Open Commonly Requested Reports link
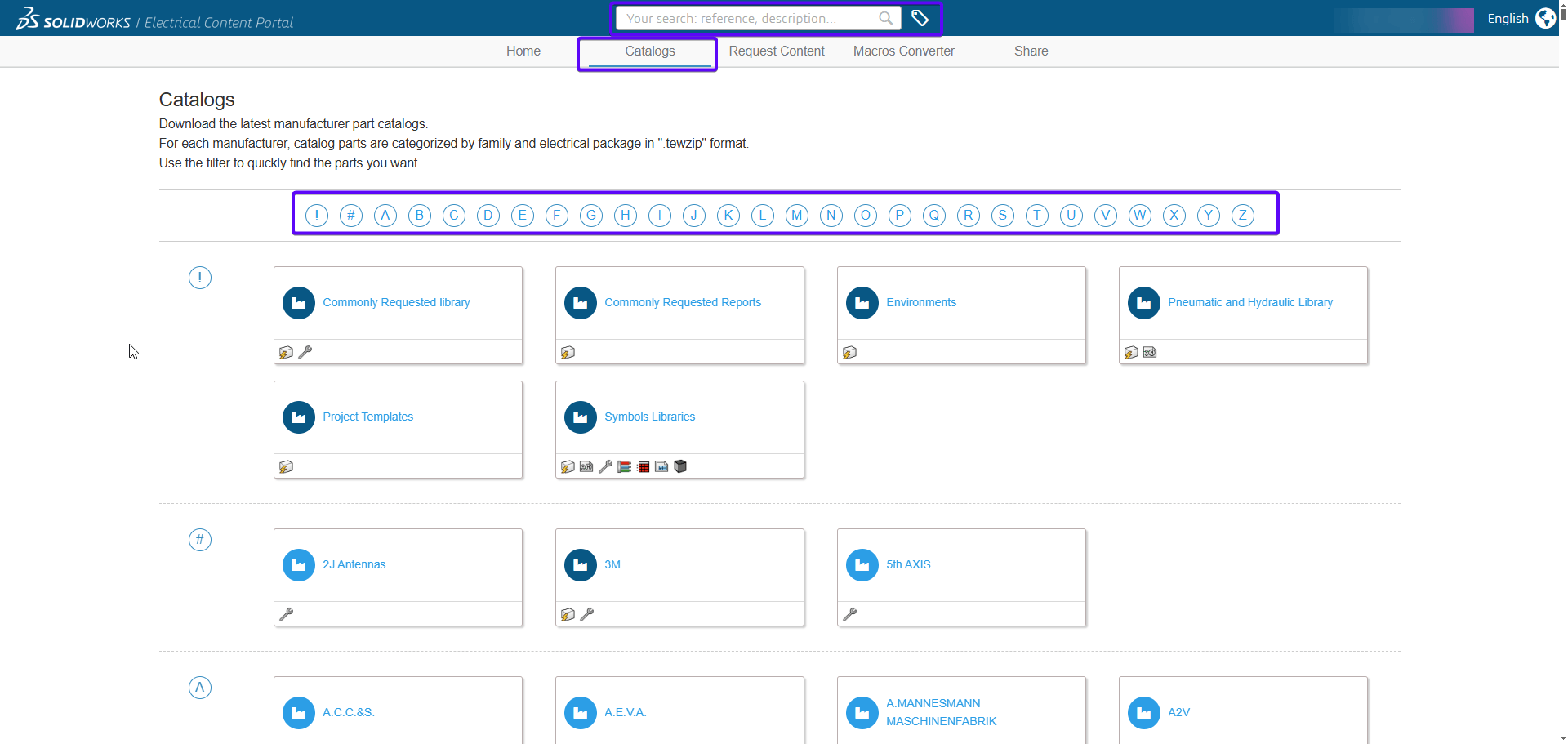This screenshot has height=744, width=1568. click(683, 302)
